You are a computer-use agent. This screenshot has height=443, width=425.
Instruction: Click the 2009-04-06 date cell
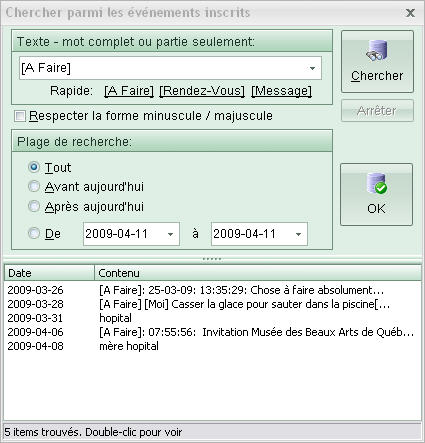(35, 332)
